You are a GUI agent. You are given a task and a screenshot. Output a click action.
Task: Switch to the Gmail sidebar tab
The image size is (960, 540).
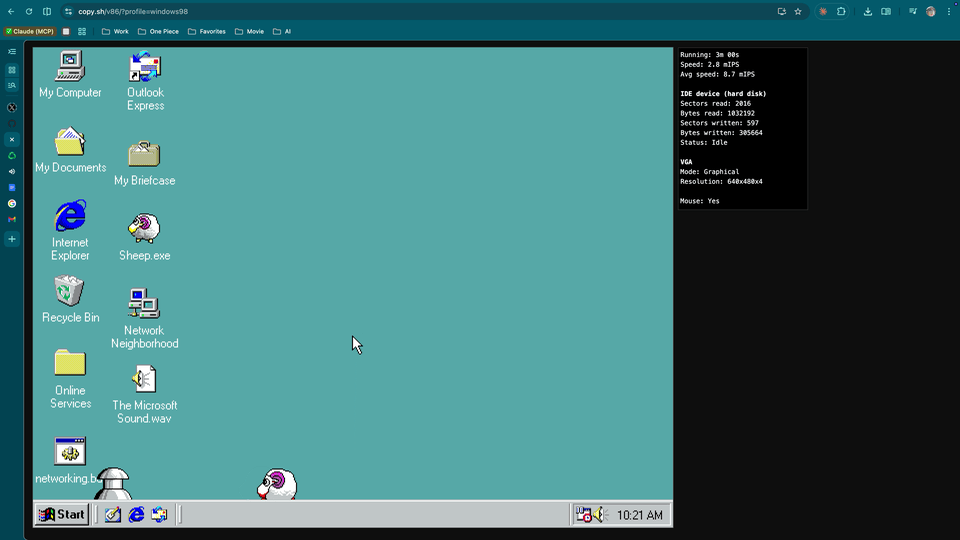coord(12,219)
